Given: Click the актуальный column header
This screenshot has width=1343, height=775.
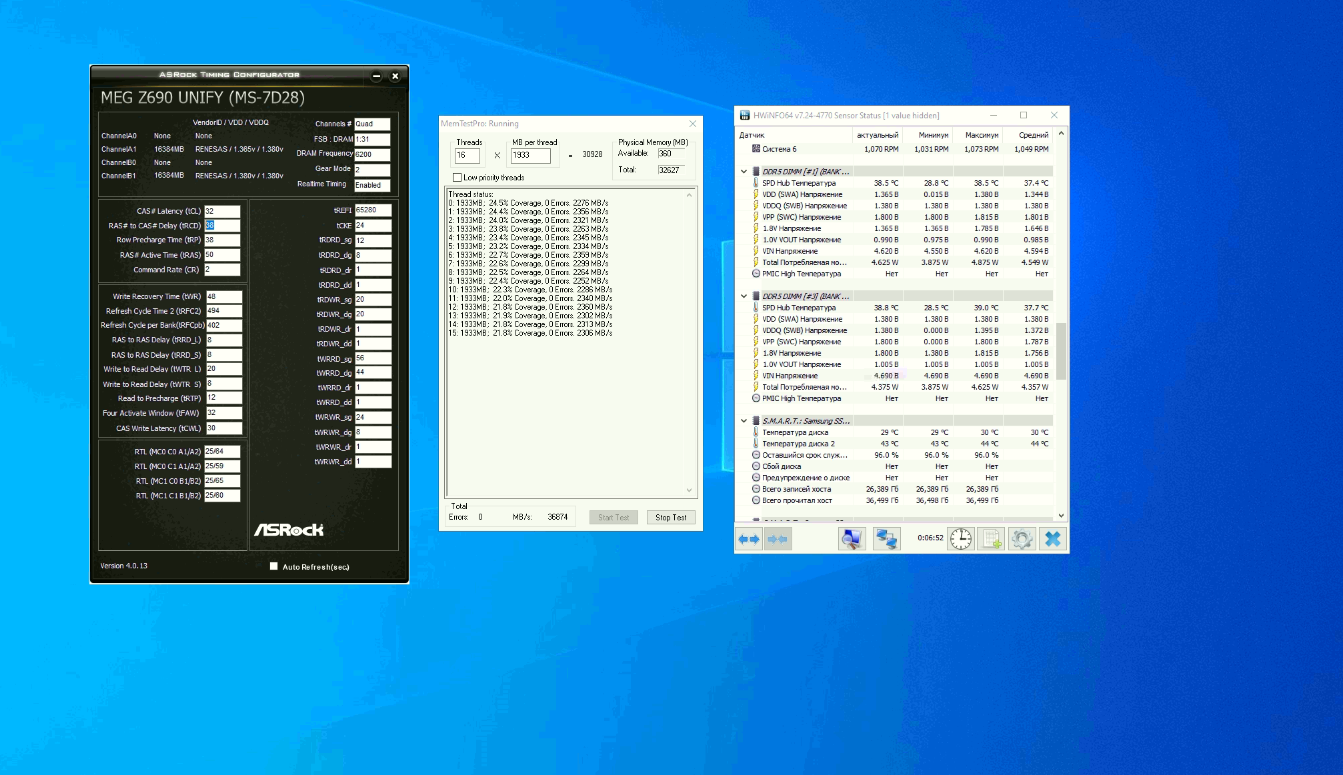Looking at the screenshot, I should pyautogui.click(x=877, y=134).
